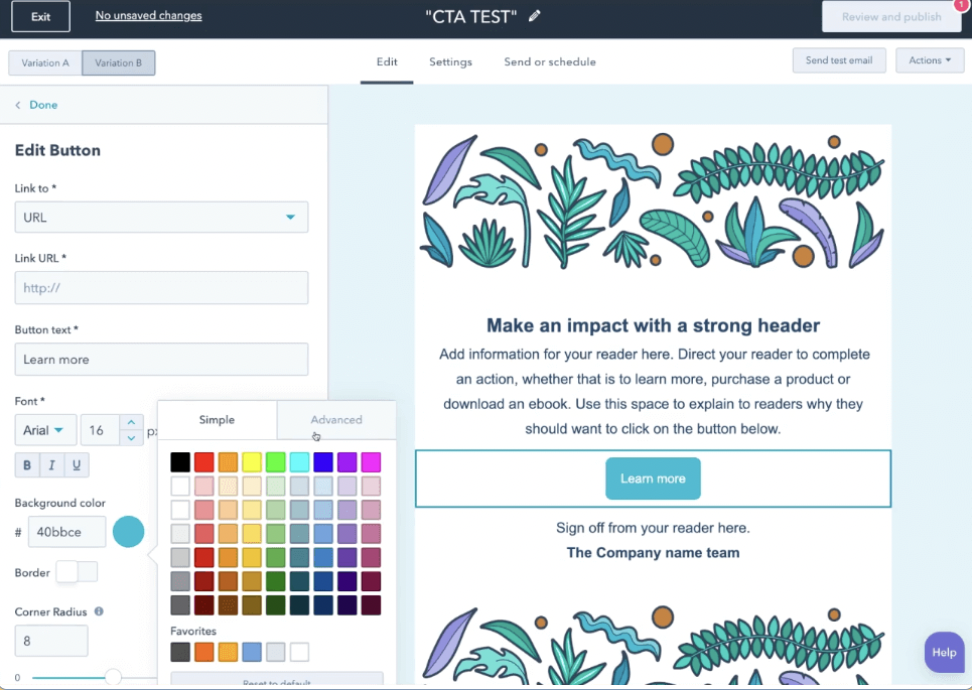972x690 pixels.
Task: Select the Variation A tab
Action: (x=44, y=62)
